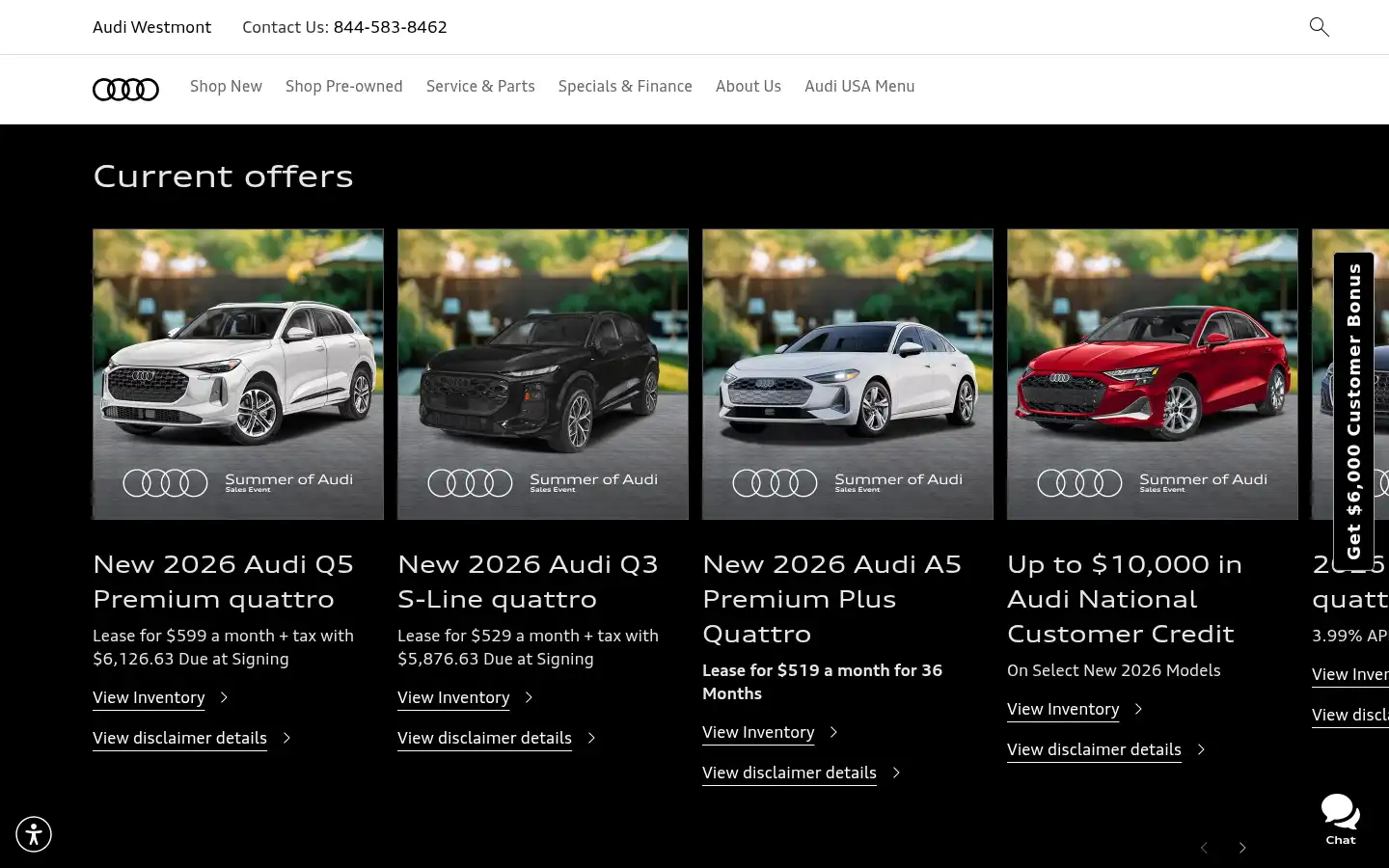Viewport: 1389px width, 868px height.
Task: Open the Specials & Finance menu
Action: pyautogui.click(x=625, y=86)
